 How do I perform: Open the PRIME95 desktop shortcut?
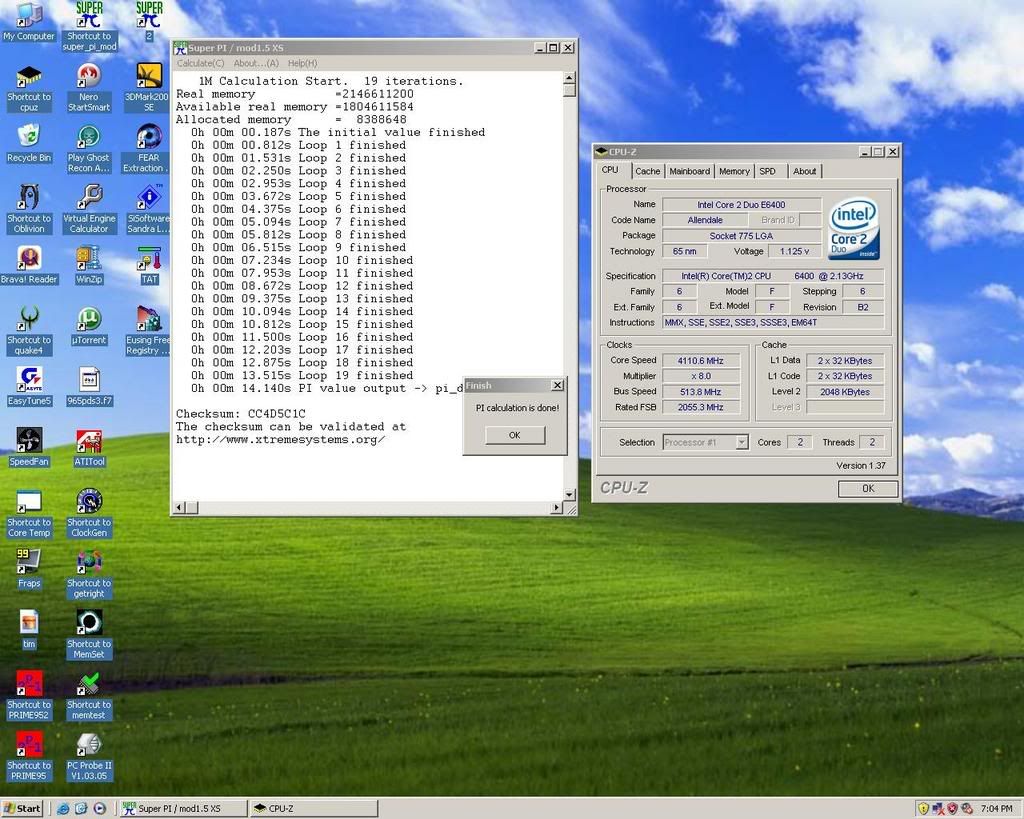click(29, 745)
